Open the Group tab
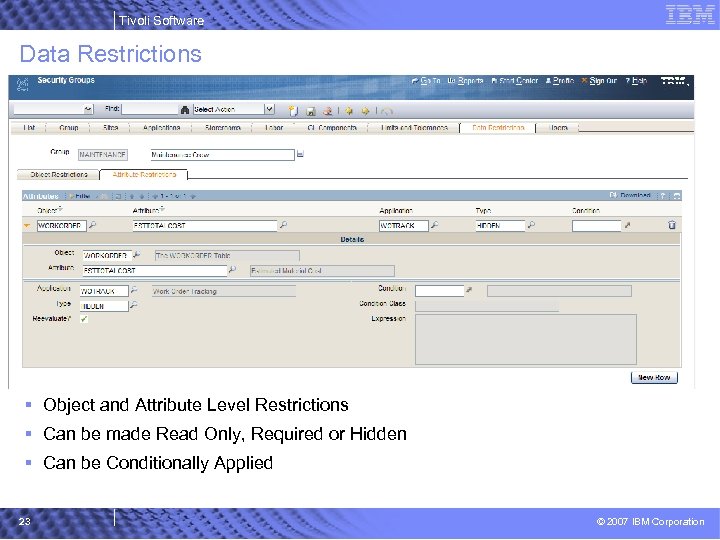The height and width of the screenshot is (540, 720). tap(68, 128)
